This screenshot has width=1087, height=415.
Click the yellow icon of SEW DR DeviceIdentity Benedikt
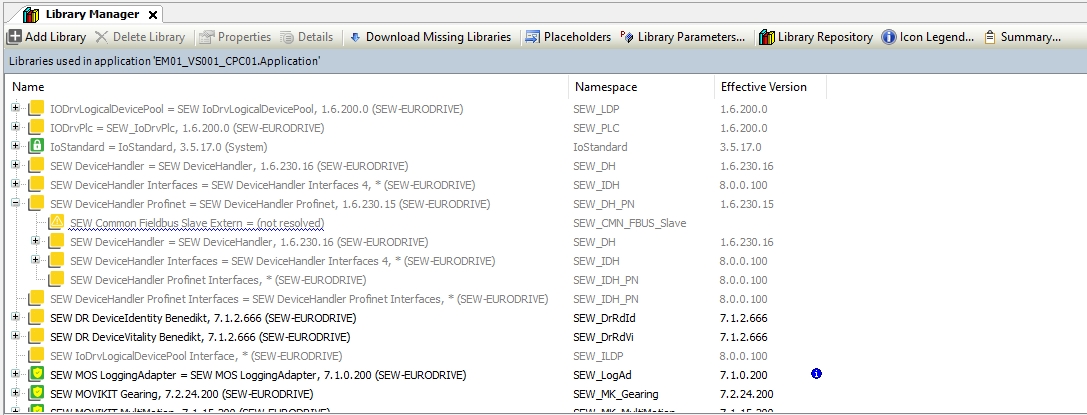(36, 318)
